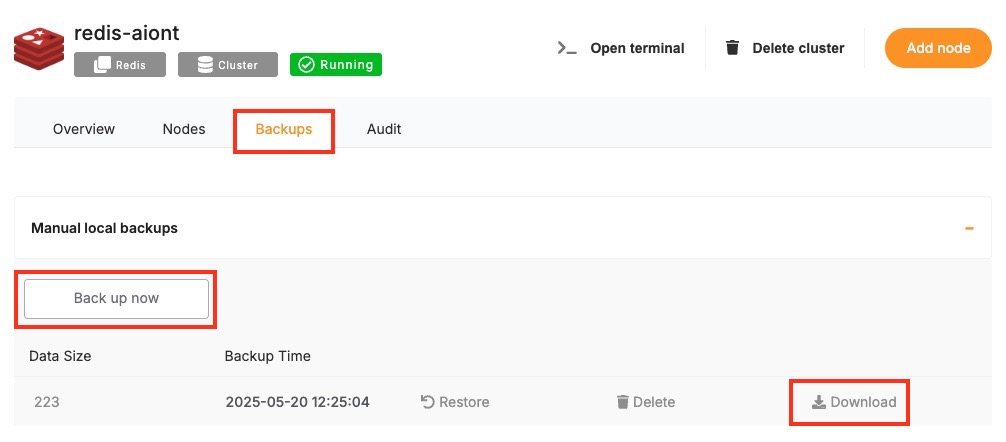
Task: Open terminal for the cluster
Action: 621,48
